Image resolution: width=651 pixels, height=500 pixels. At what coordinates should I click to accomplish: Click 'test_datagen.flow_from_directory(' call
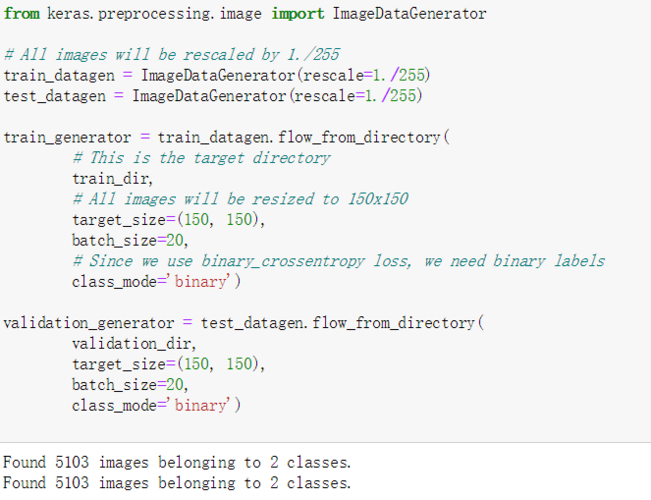(342, 323)
